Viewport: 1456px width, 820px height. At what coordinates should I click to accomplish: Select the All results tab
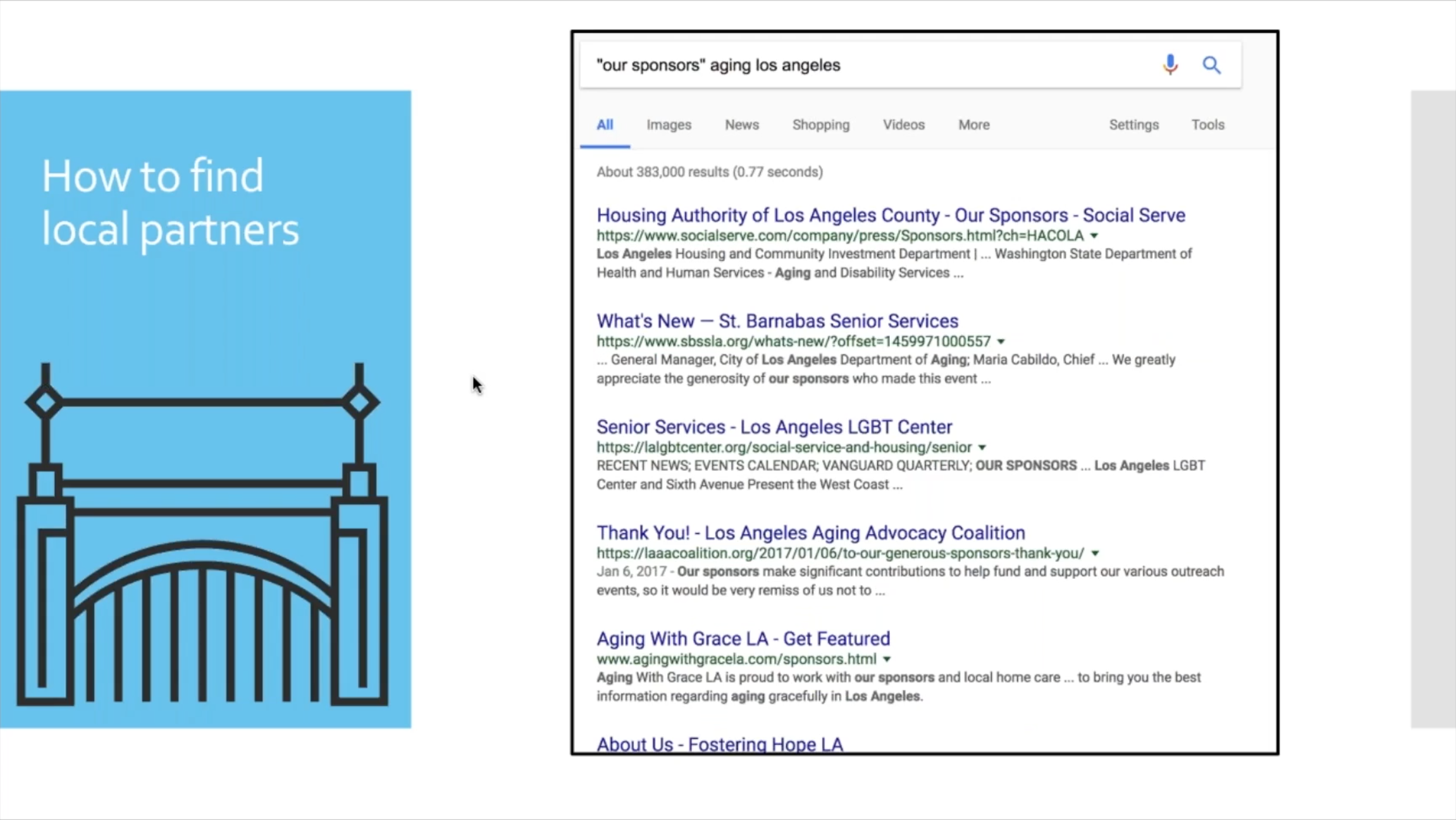pyautogui.click(x=605, y=125)
